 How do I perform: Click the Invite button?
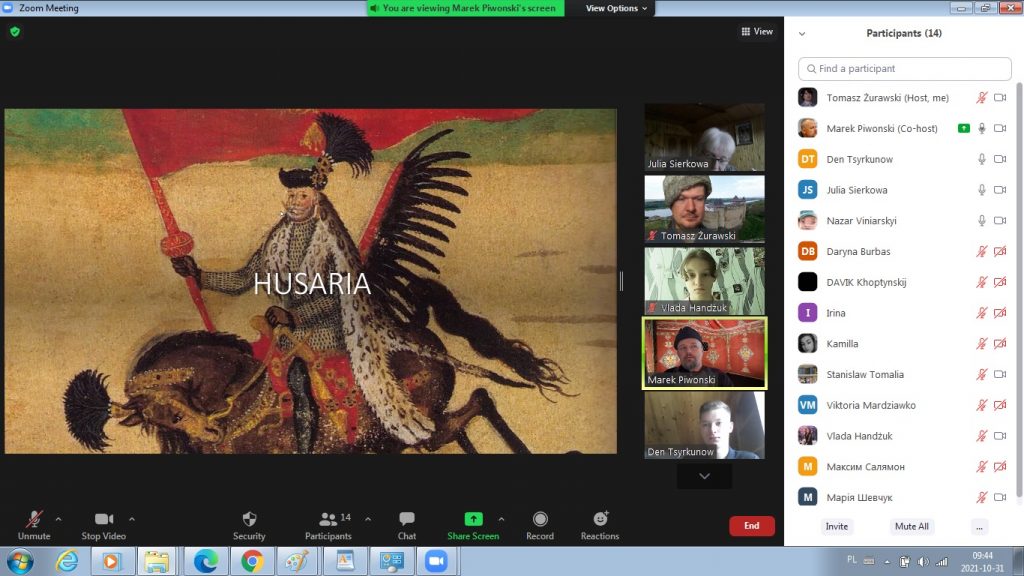(837, 526)
